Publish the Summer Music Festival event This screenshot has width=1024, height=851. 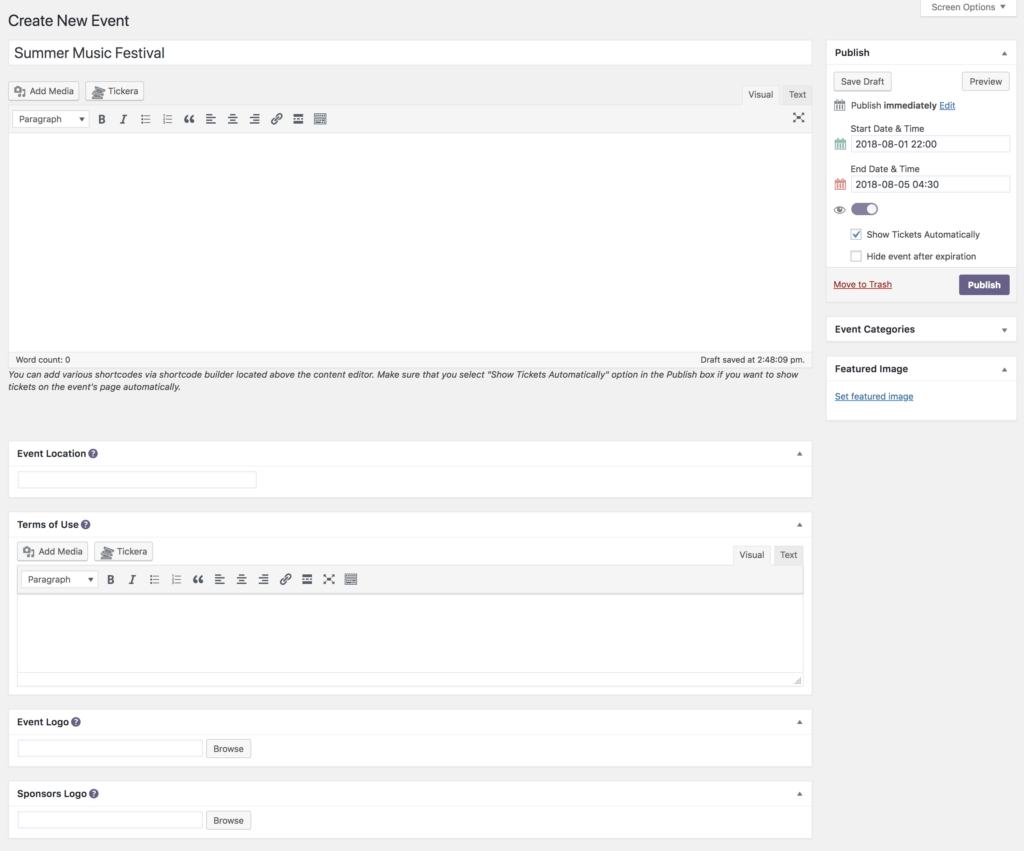point(983,284)
